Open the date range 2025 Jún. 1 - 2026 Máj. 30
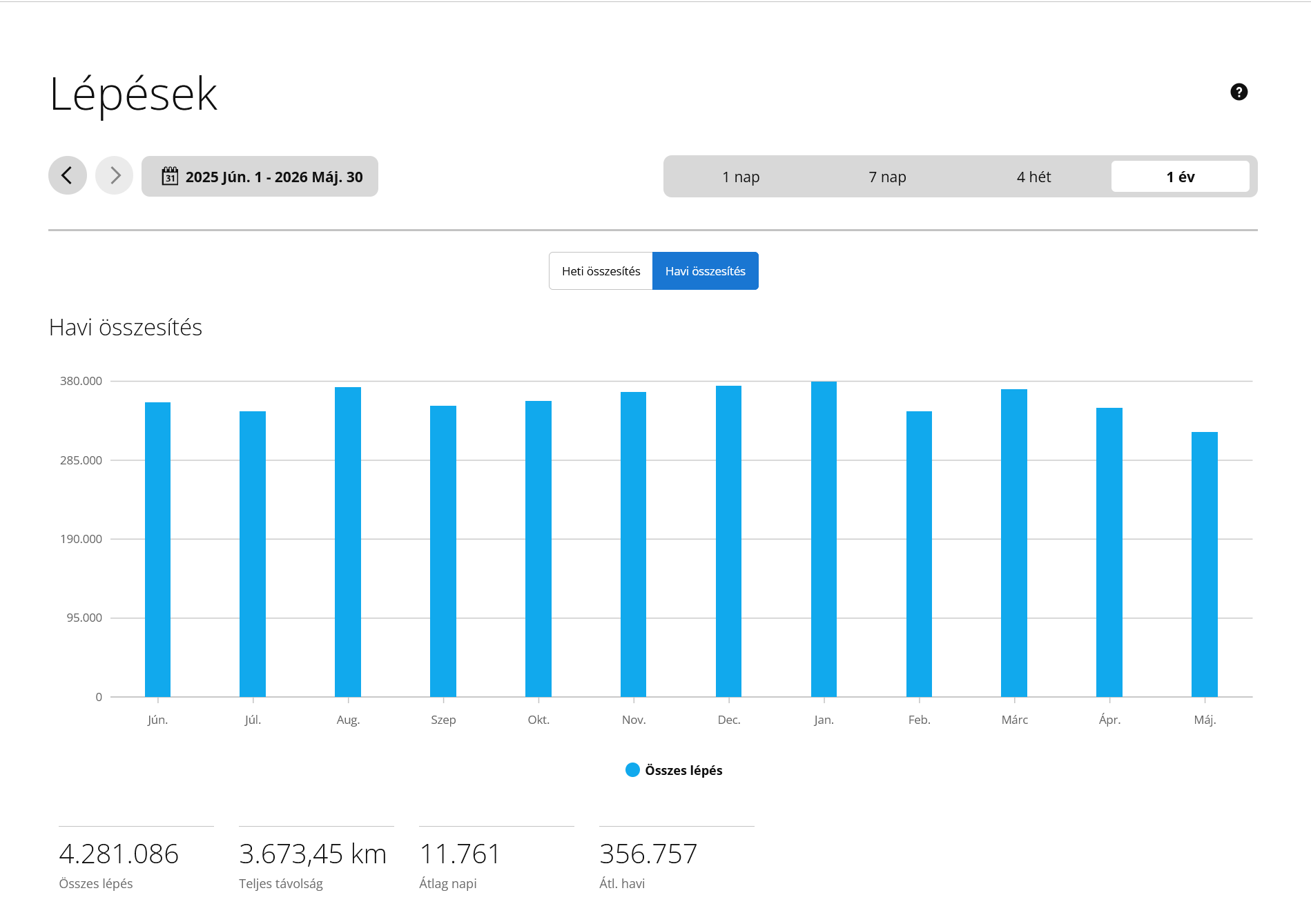This screenshot has height=924, width=1311. point(260,177)
